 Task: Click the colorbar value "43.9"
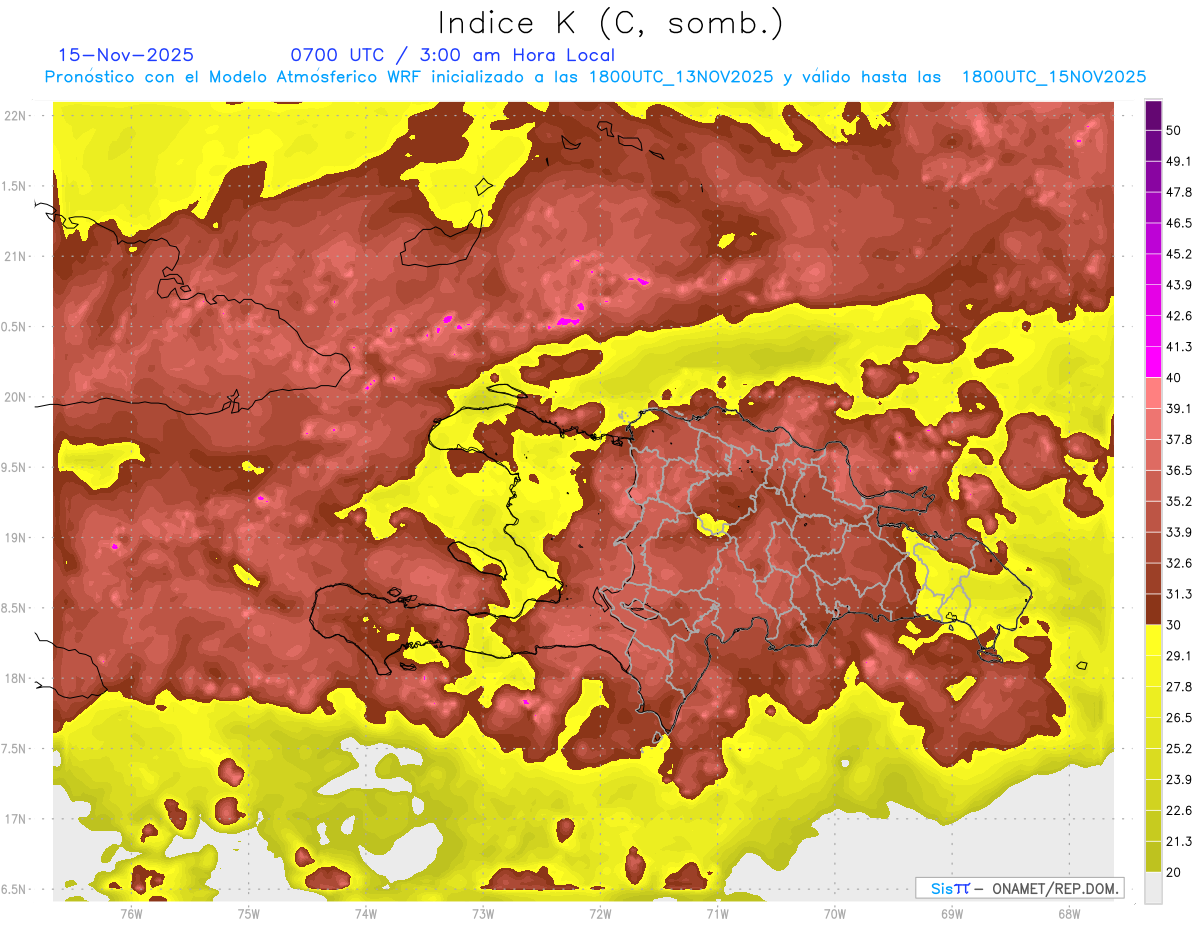[x=1179, y=285]
